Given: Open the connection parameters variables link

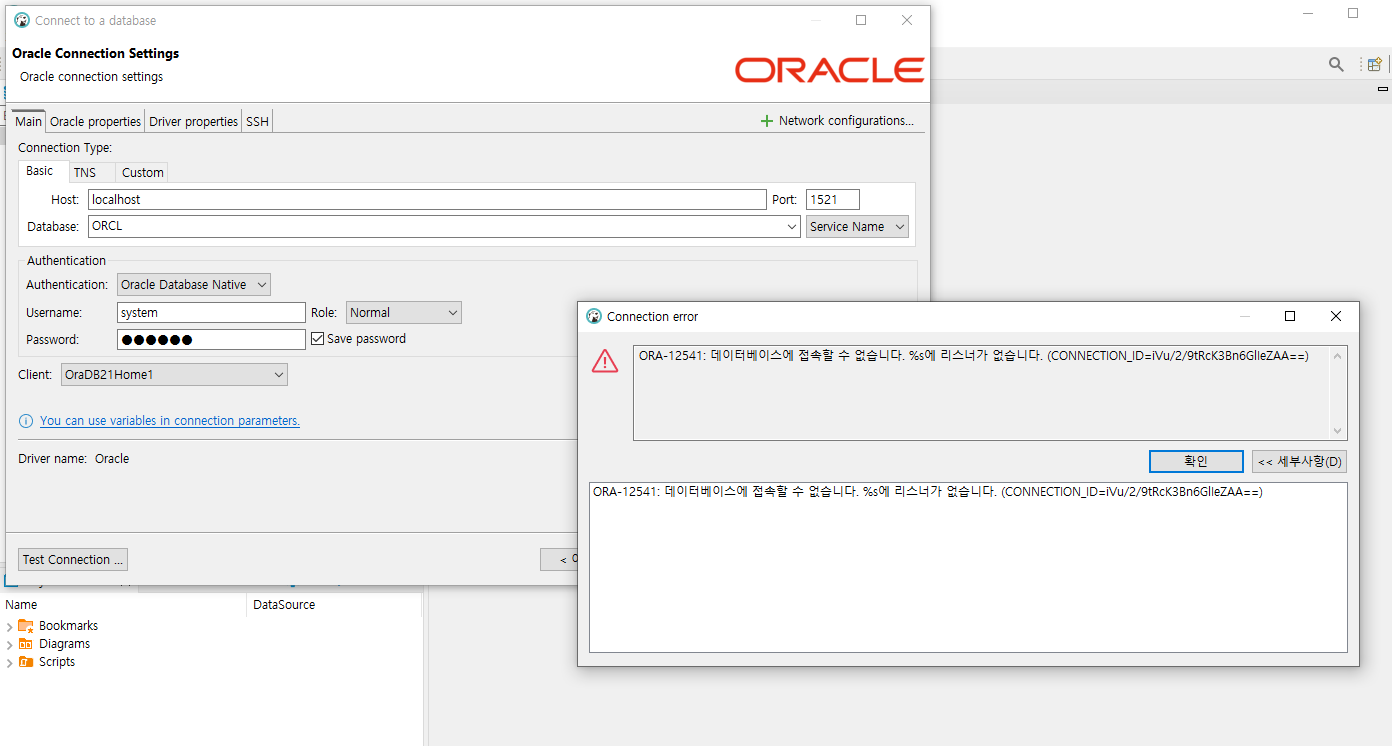Looking at the screenshot, I should click(169, 420).
